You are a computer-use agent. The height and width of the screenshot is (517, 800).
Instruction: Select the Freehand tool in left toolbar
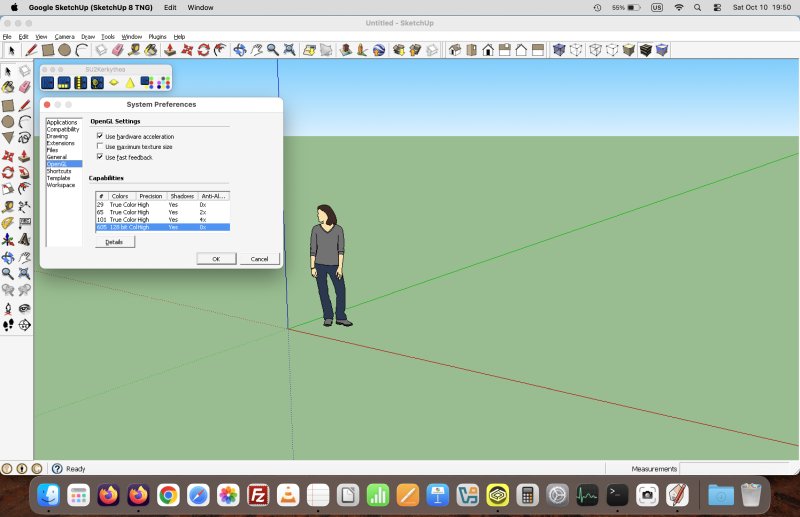pos(24,138)
